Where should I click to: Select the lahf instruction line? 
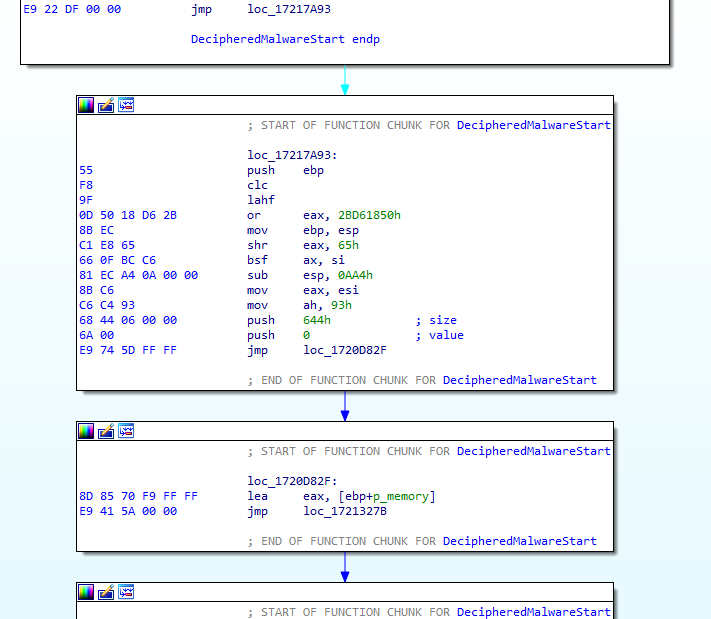[x=261, y=200]
